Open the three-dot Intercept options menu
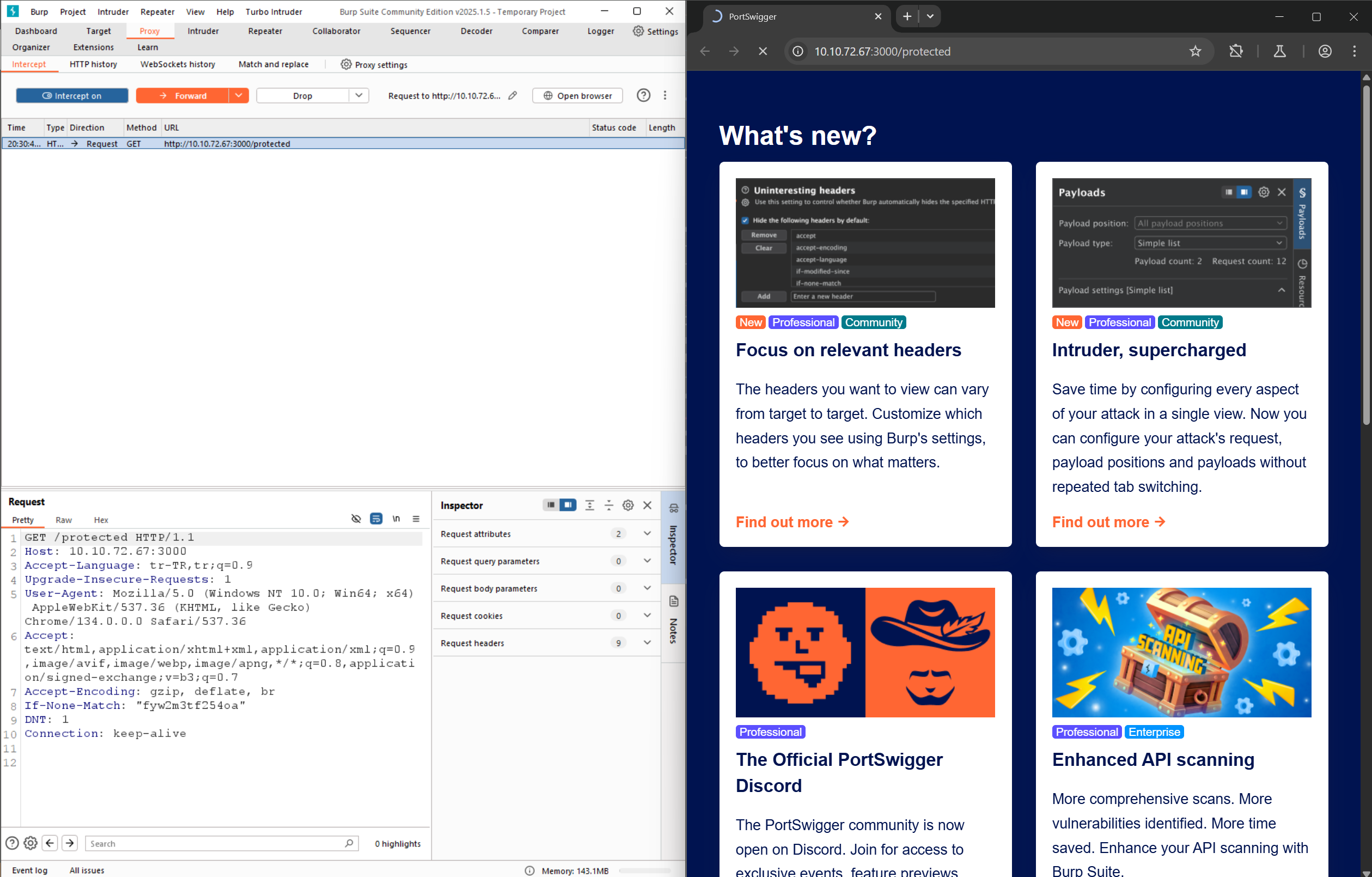The height and width of the screenshot is (877, 1372). point(665,95)
